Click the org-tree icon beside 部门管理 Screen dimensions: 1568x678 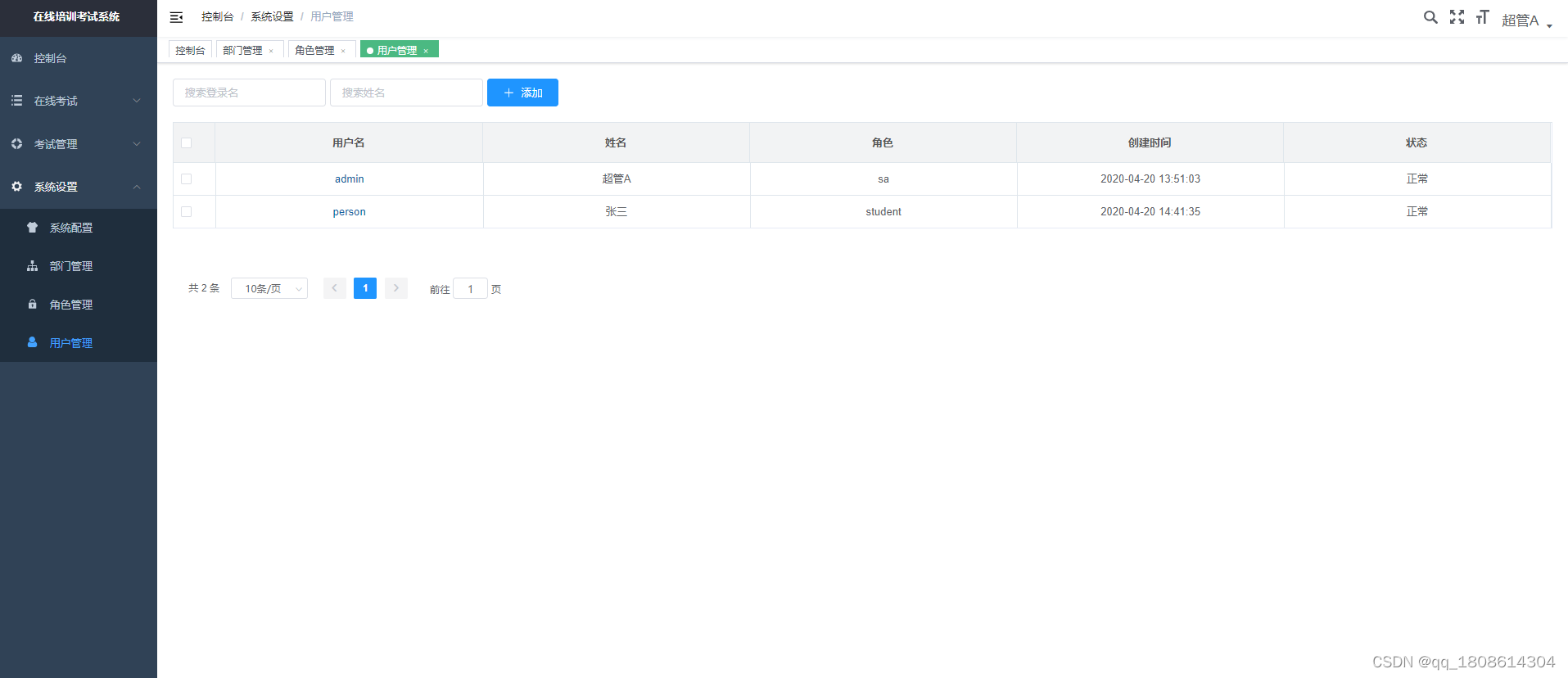32,266
